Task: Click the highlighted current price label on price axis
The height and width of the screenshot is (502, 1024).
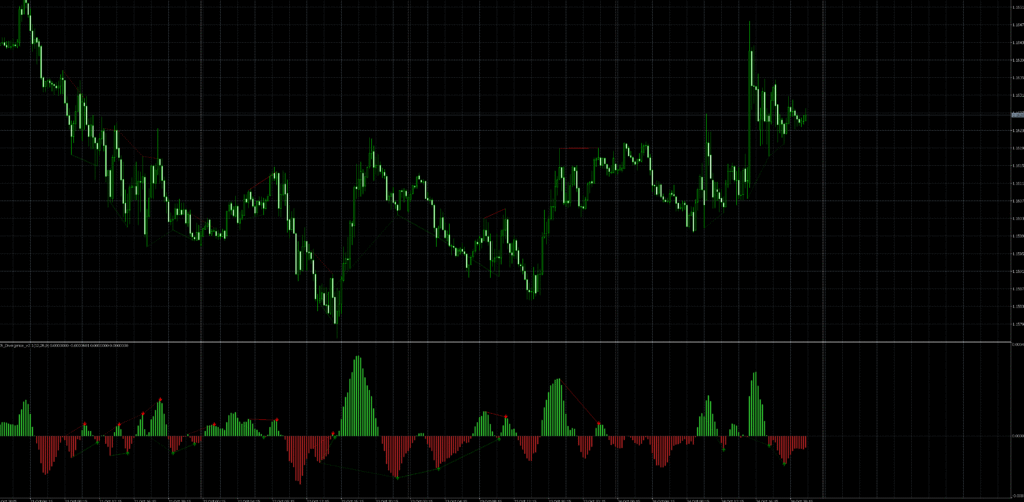Action: [x=1017, y=115]
